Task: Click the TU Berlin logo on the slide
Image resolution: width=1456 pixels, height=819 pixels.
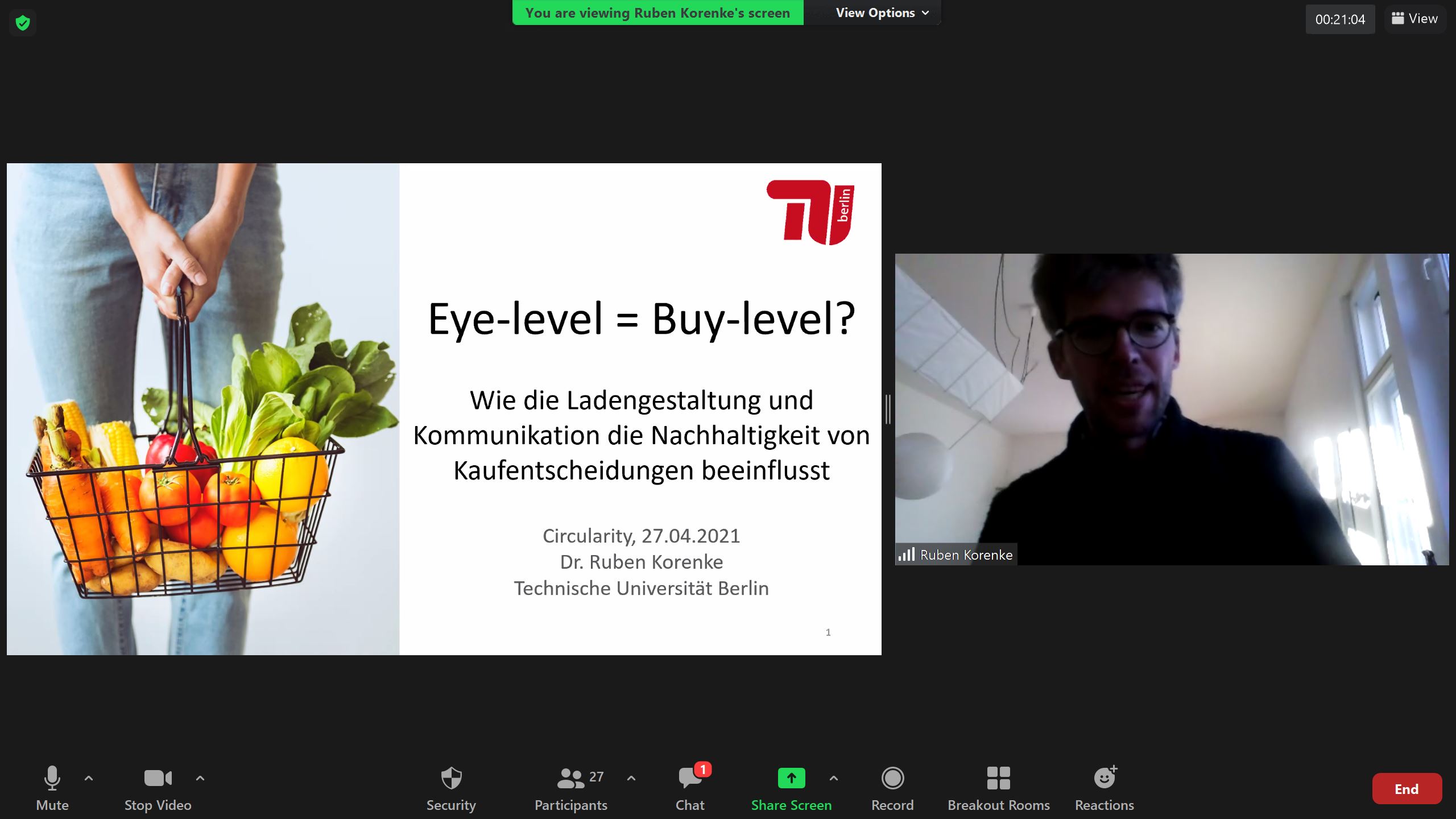Action: tap(810, 212)
